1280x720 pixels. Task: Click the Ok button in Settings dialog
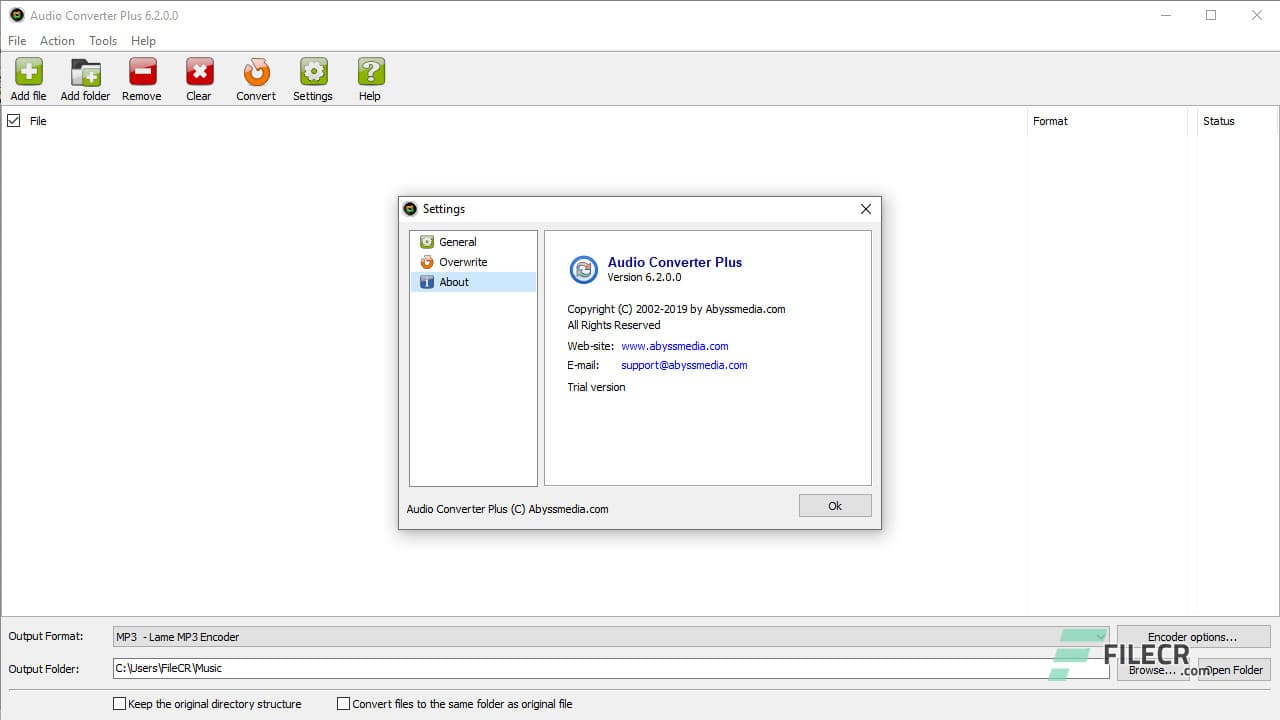834,505
